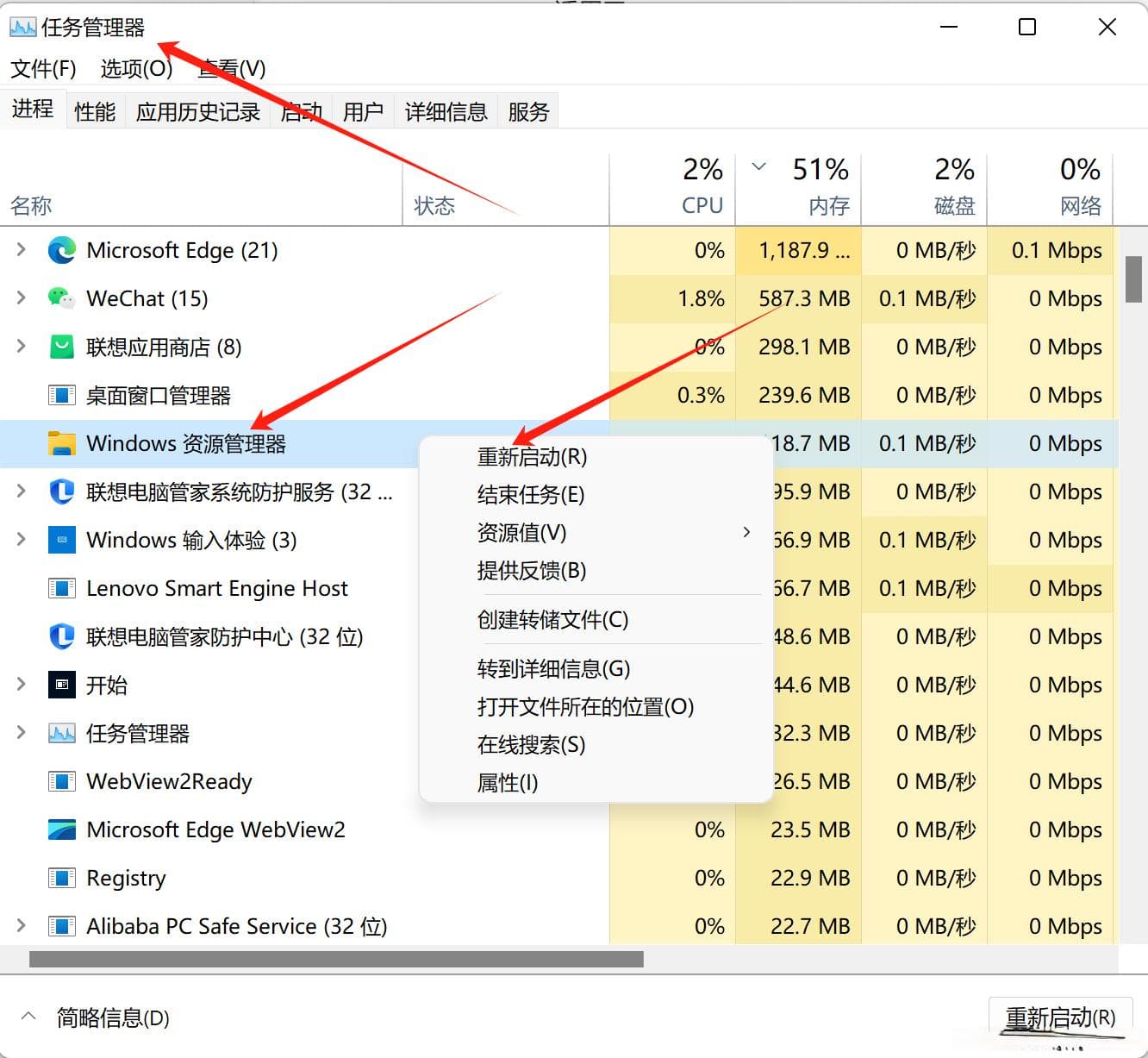Viewport: 1148px width, 1058px height.
Task: Click the 1,187.9 memory value for Edge
Action: (x=803, y=250)
